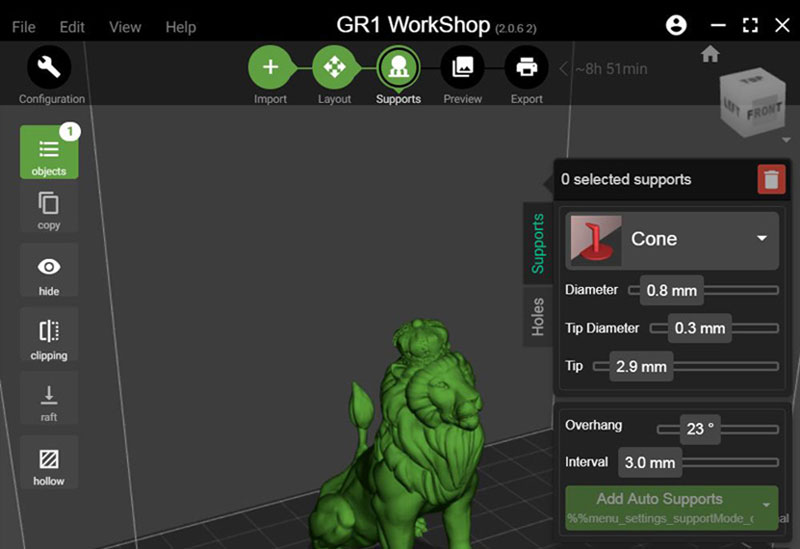Switch to the Holes tab
The image size is (800, 549).
[x=538, y=316]
